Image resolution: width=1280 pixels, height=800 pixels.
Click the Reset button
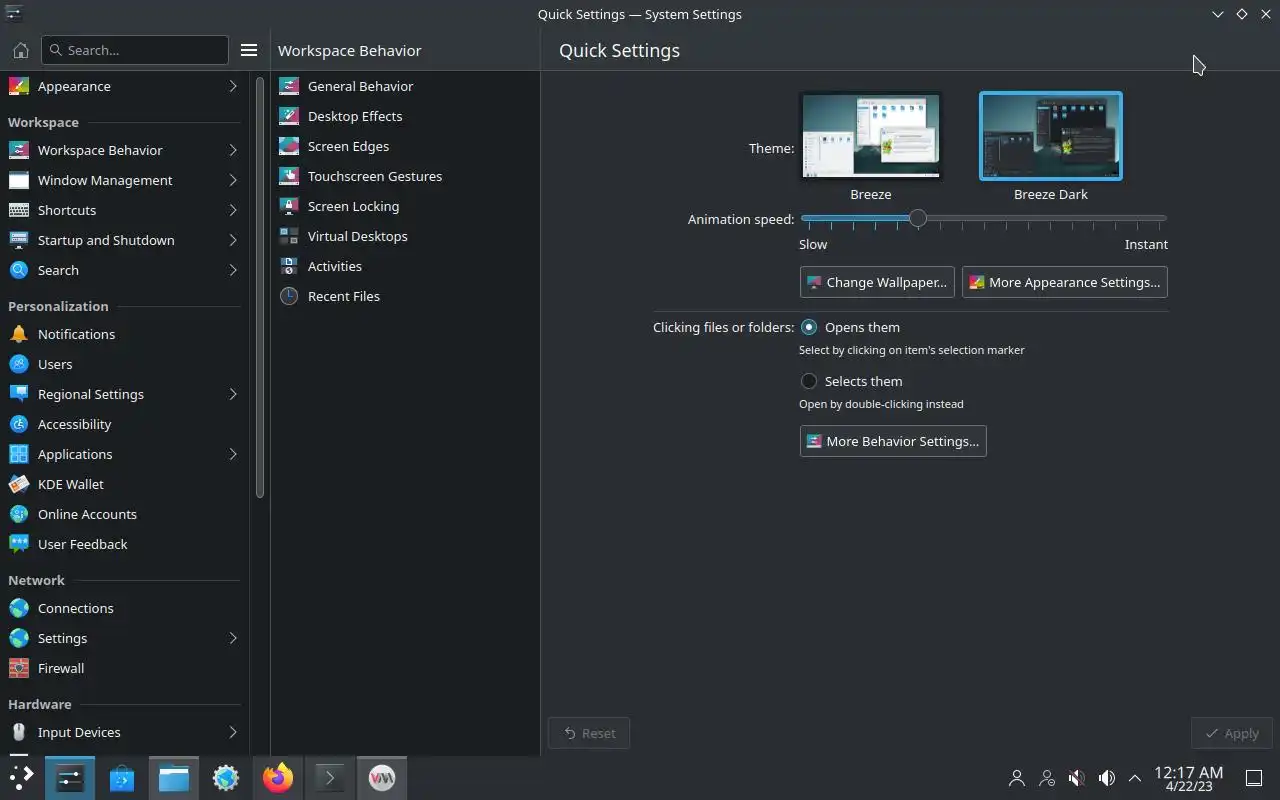point(589,733)
